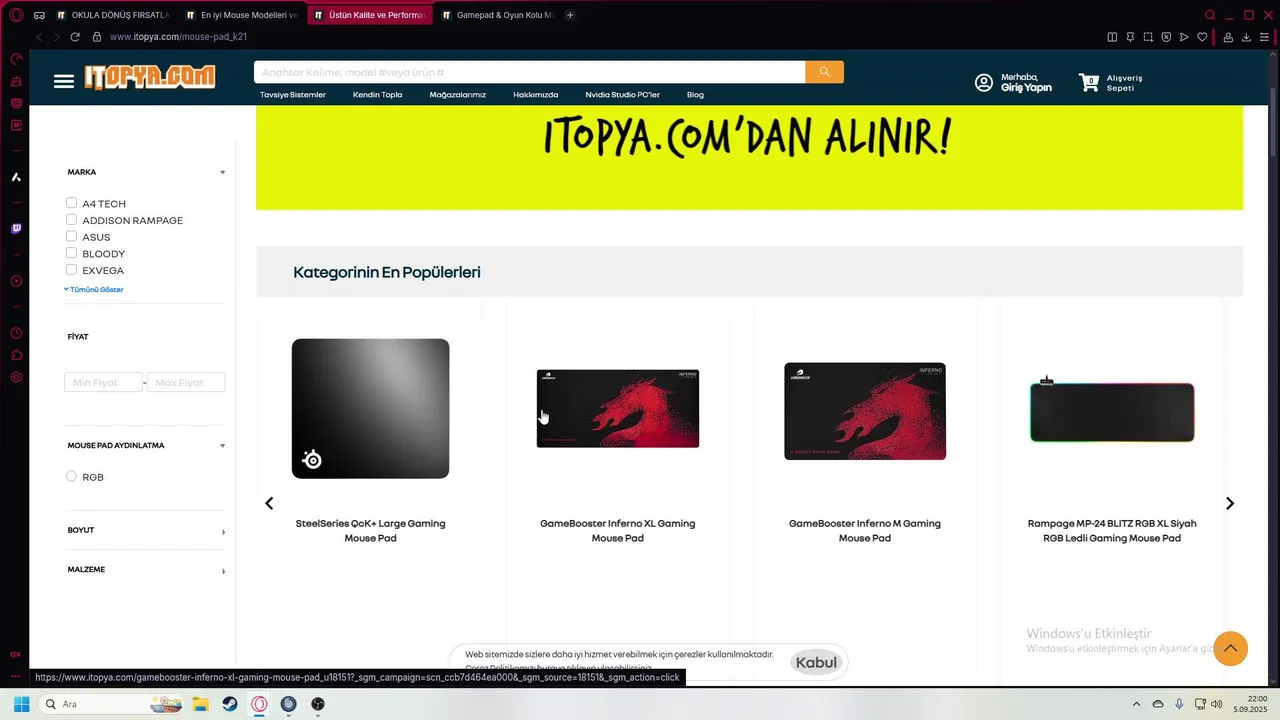Open Kendin Topla menu item

coord(377,95)
